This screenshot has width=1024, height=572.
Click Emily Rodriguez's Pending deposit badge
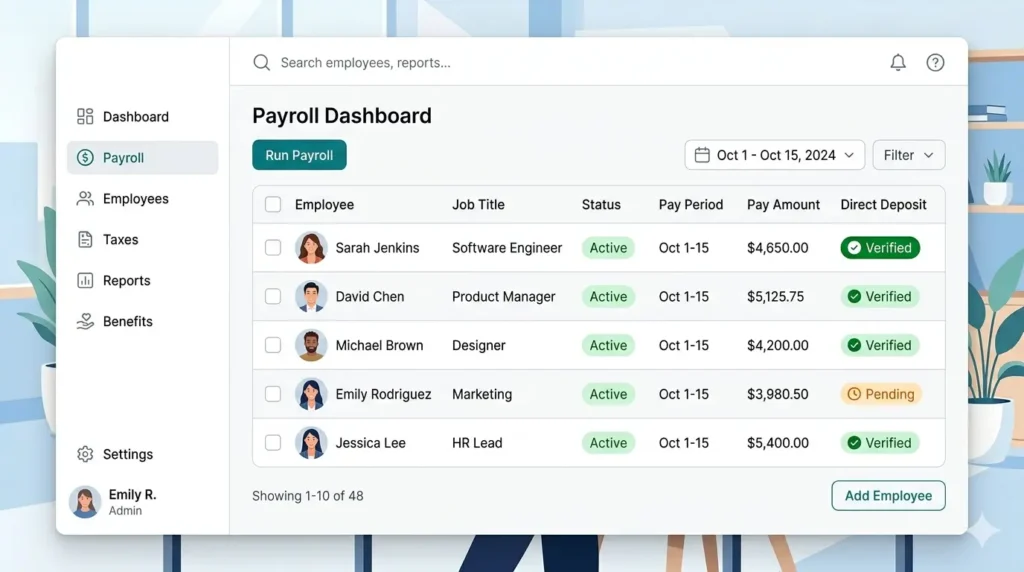pos(880,394)
